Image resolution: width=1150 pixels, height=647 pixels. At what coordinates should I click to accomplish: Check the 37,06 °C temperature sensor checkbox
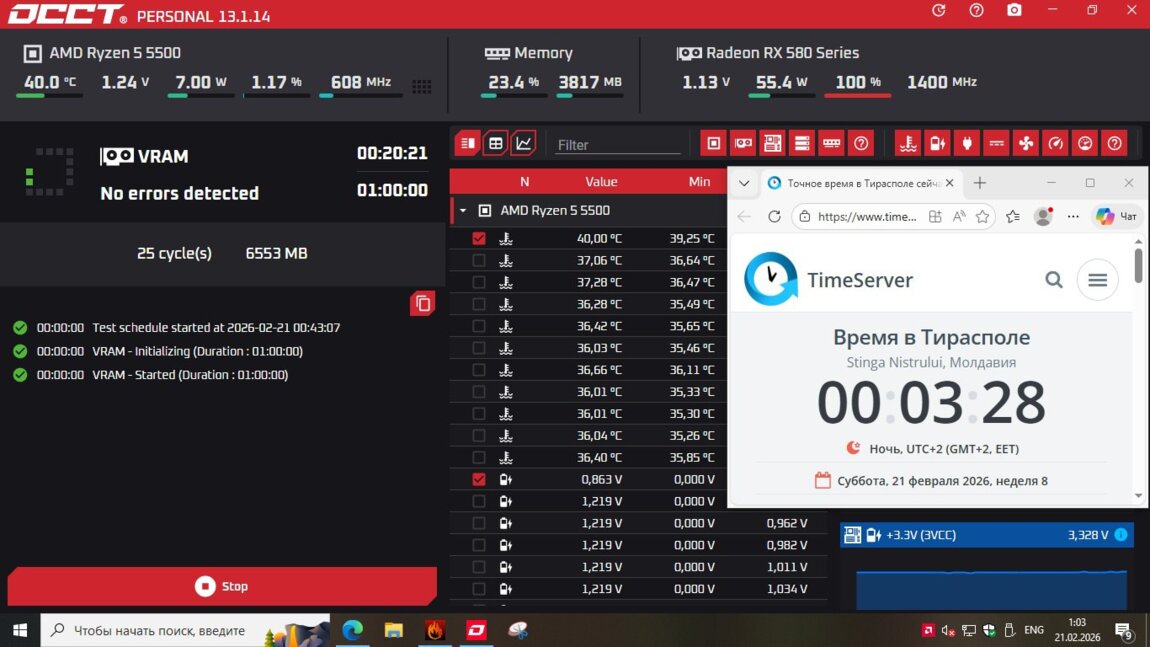(479, 260)
